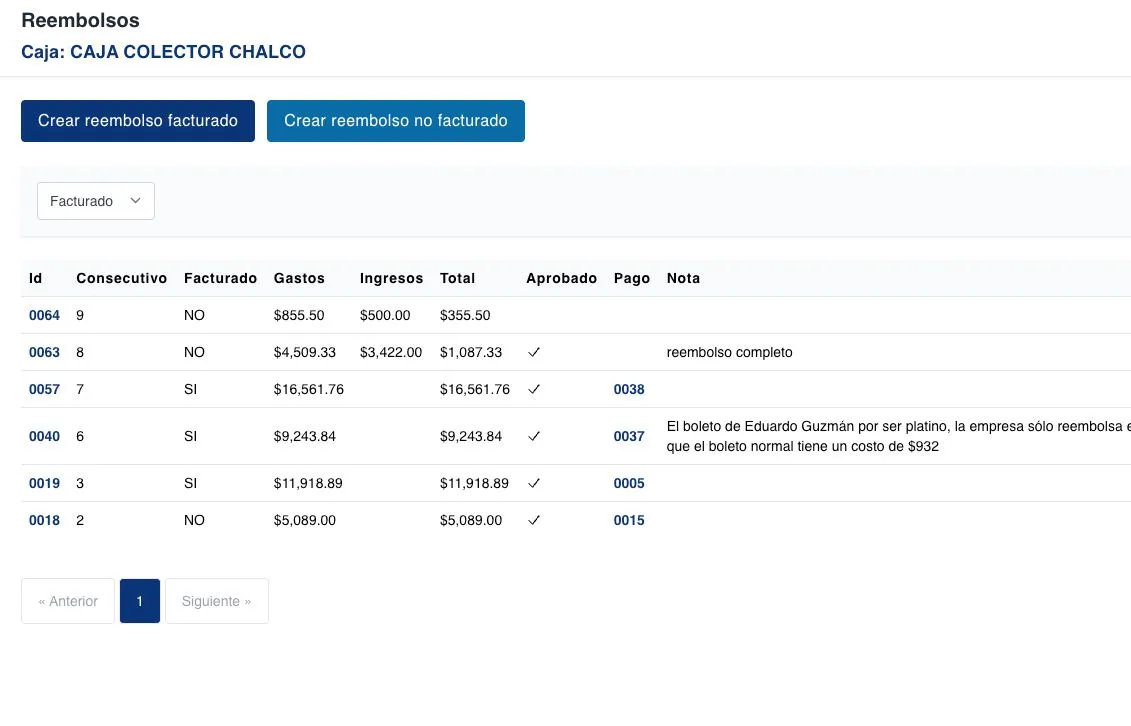Click the Aprobado checkmark for row 0057
Image resolution: width=1131 pixels, height=726 pixels.
pos(534,389)
